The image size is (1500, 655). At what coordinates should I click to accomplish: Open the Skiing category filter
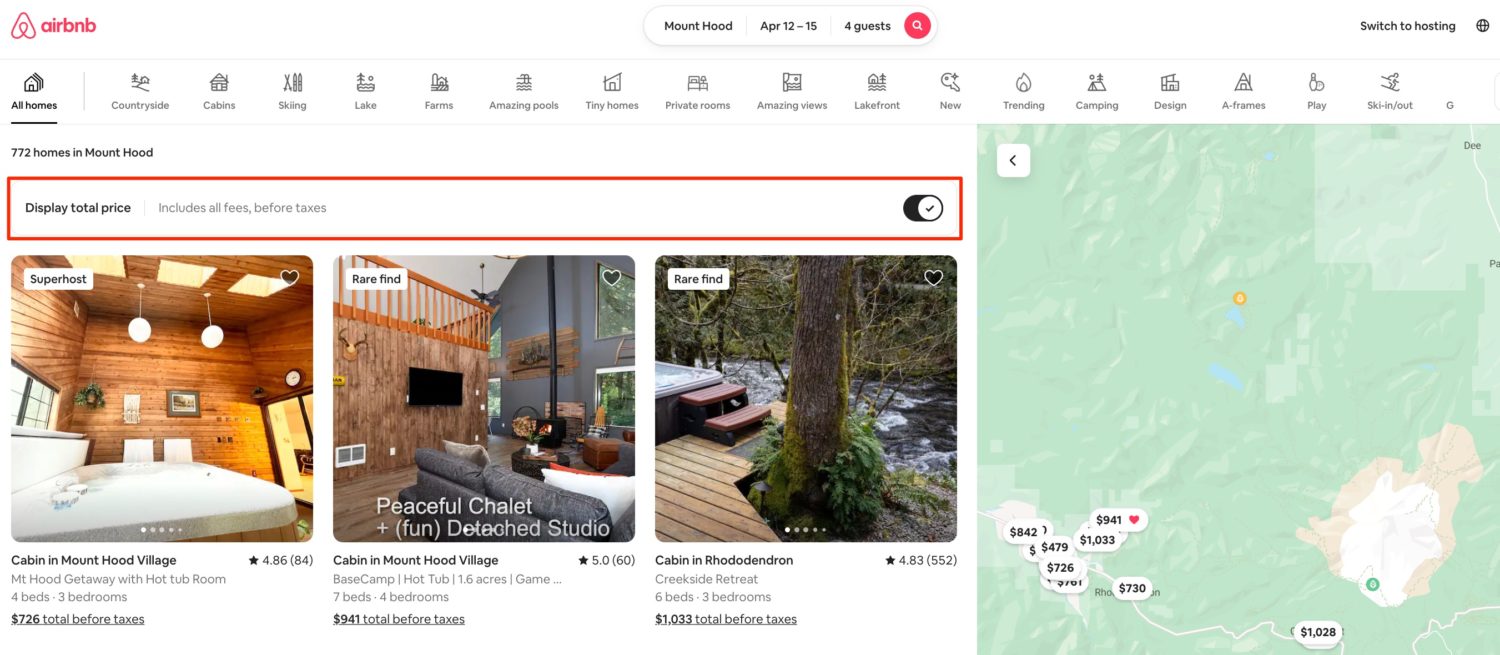coord(292,90)
